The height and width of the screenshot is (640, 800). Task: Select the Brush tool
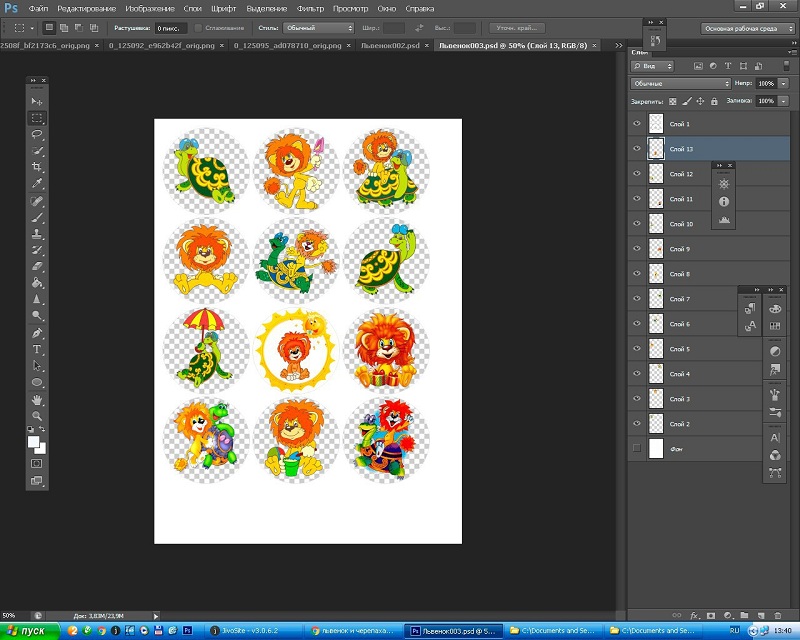coord(37,217)
